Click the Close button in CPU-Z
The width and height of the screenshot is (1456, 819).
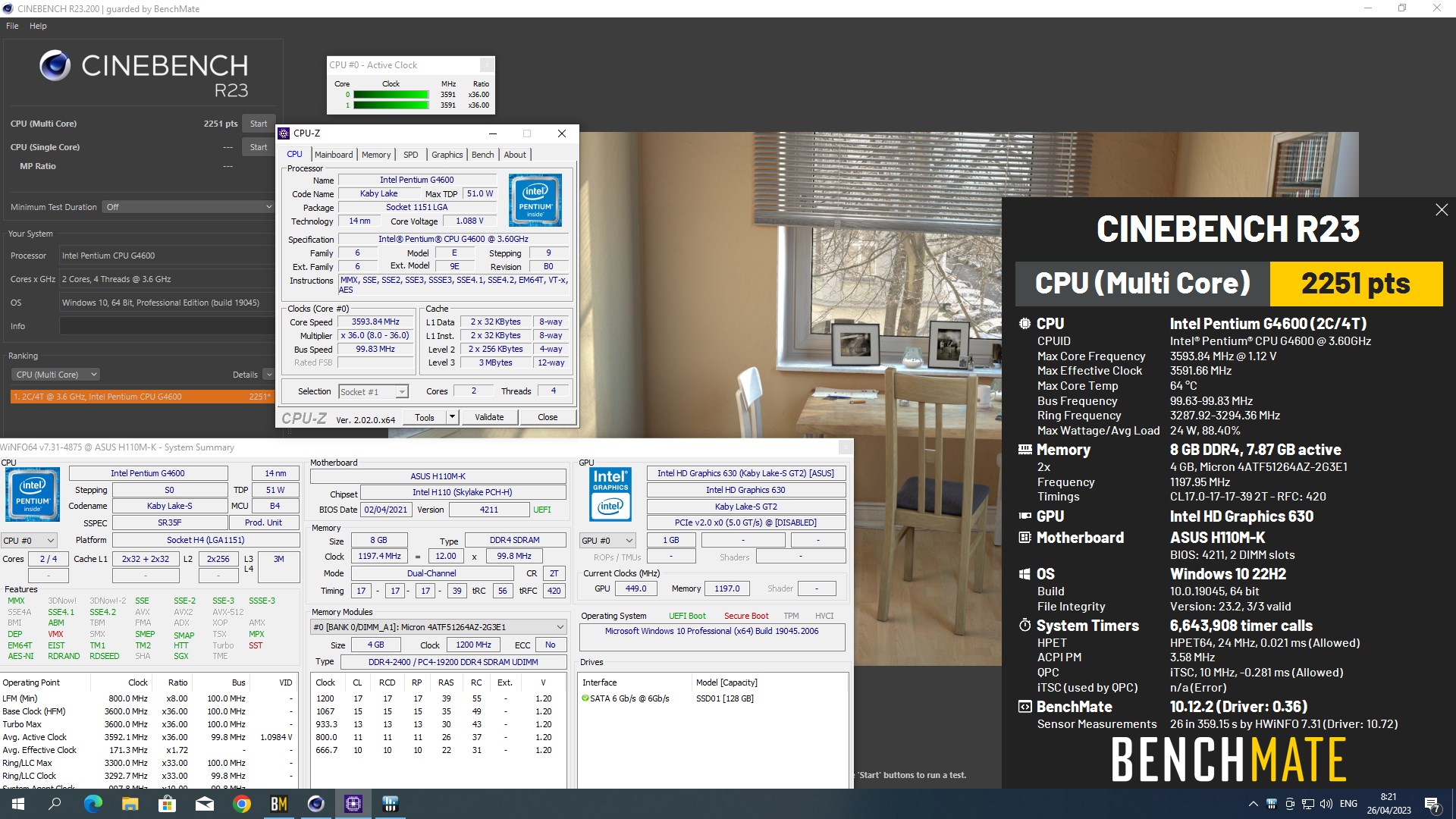548,418
